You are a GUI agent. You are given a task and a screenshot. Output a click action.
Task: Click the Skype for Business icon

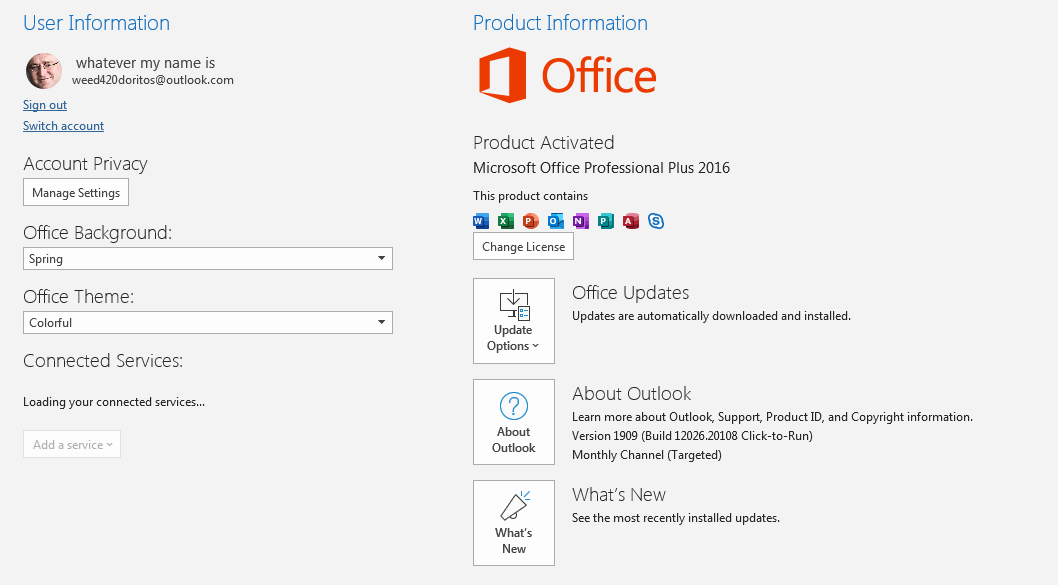656,221
